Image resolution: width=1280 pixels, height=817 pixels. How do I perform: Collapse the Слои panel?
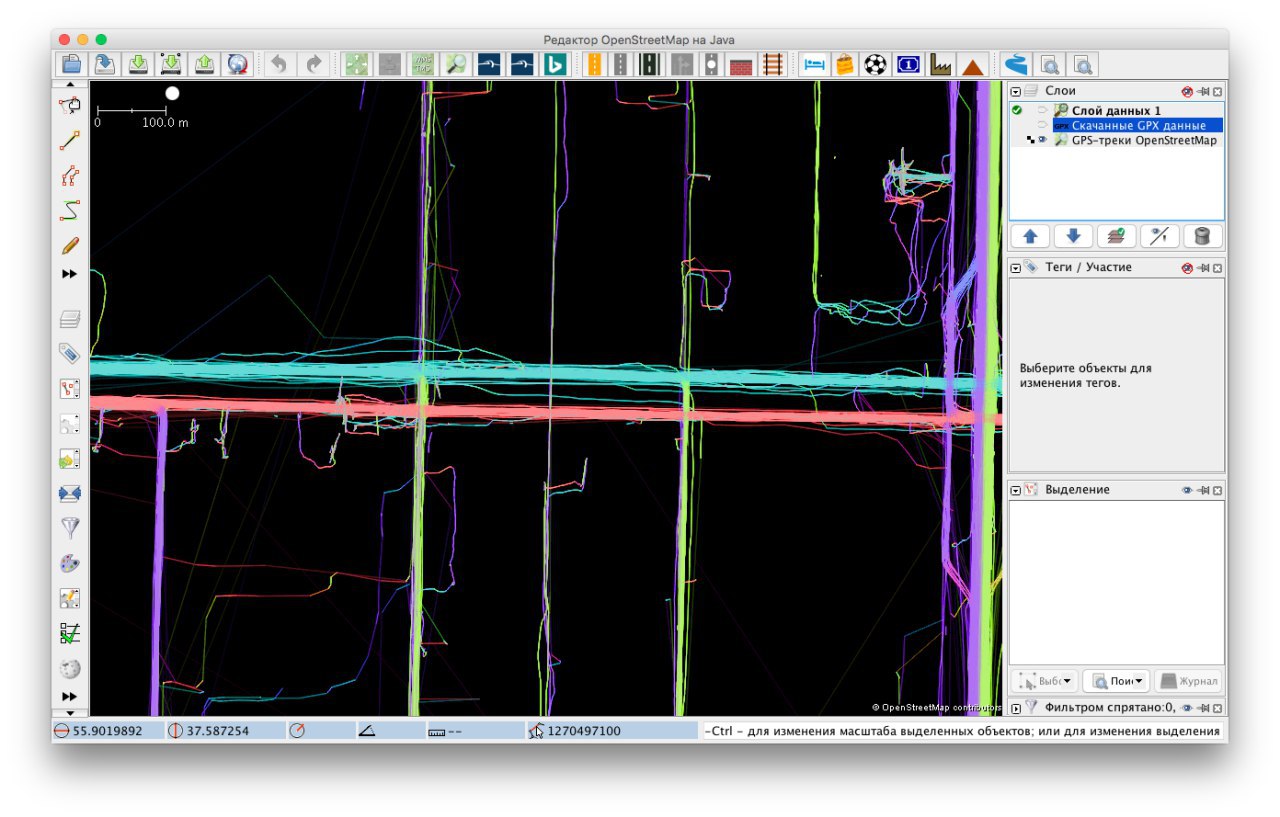1016,91
